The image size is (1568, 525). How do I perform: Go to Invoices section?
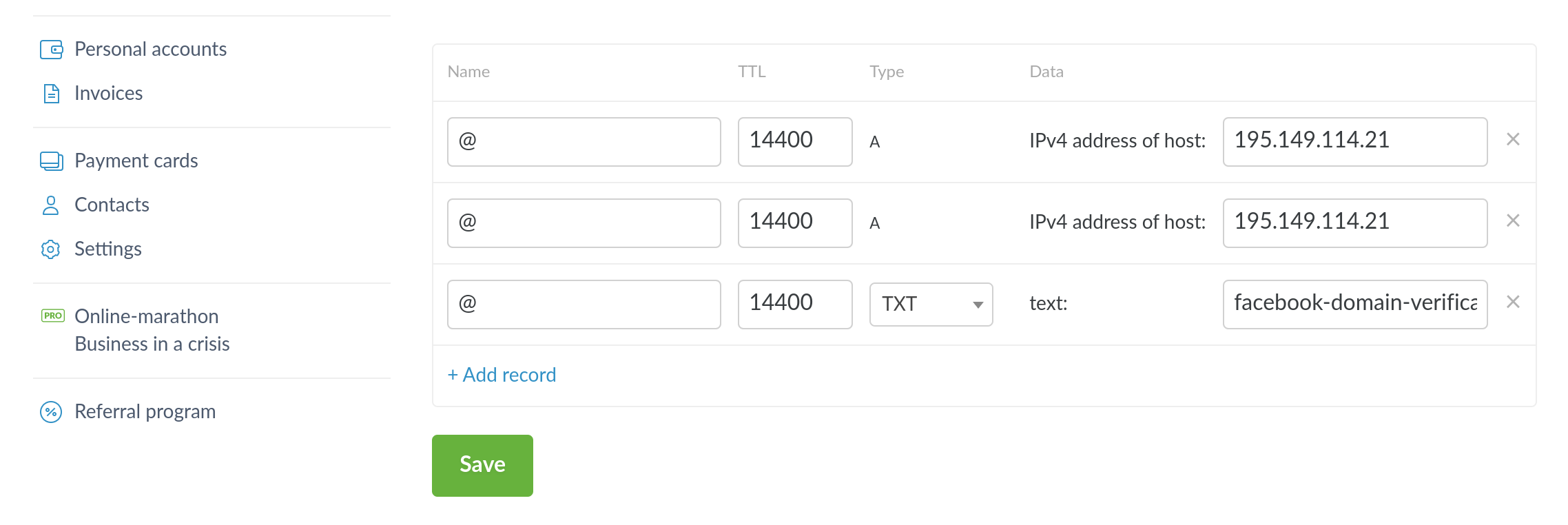[108, 94]
